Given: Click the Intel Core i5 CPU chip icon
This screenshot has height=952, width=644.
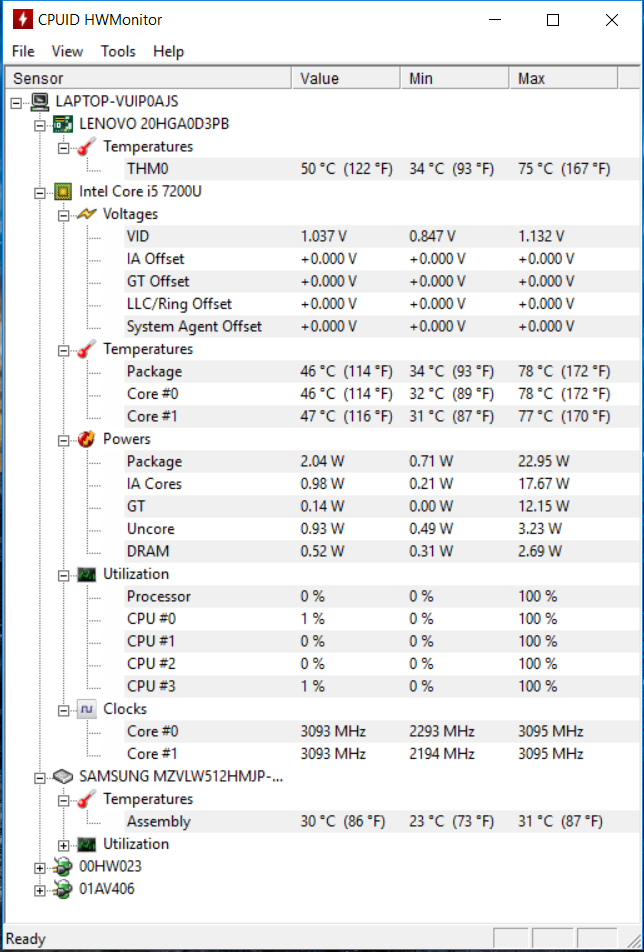Looking at the screenshot, I should pos(63,192).
